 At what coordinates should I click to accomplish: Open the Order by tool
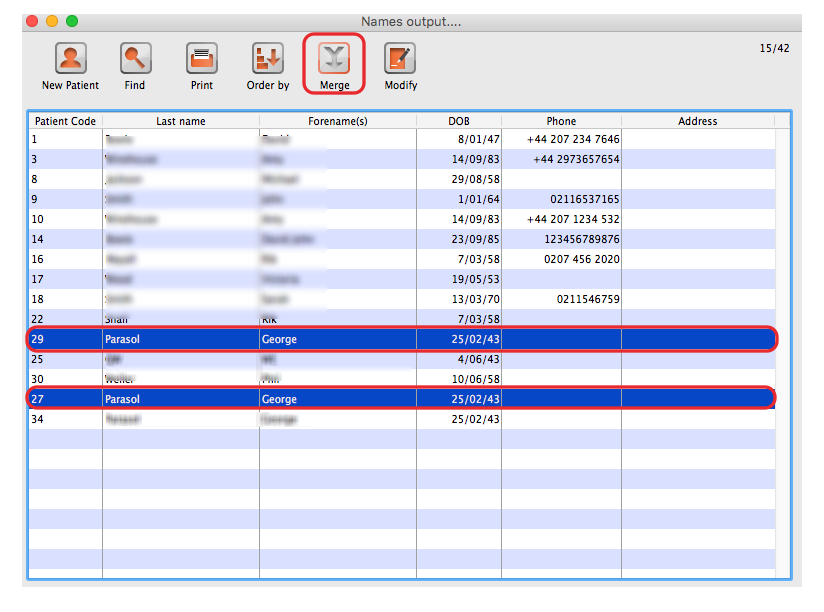click(267, 59)
